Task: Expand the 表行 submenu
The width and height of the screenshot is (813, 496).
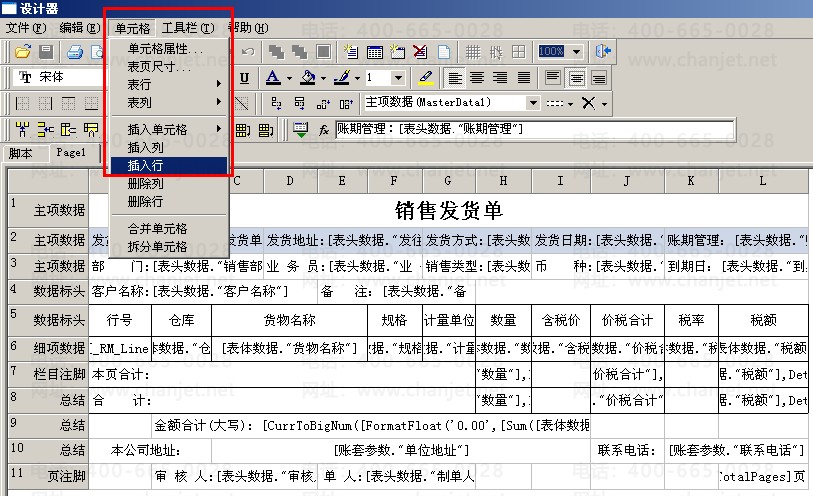Action: (x=169, y=84)
